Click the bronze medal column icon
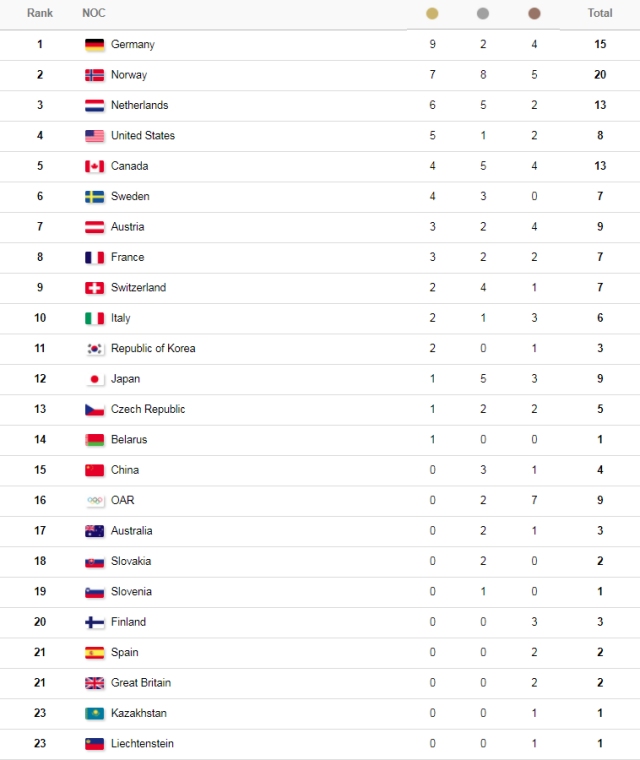This screenshot has height=760, width=640. click(534, 14)
